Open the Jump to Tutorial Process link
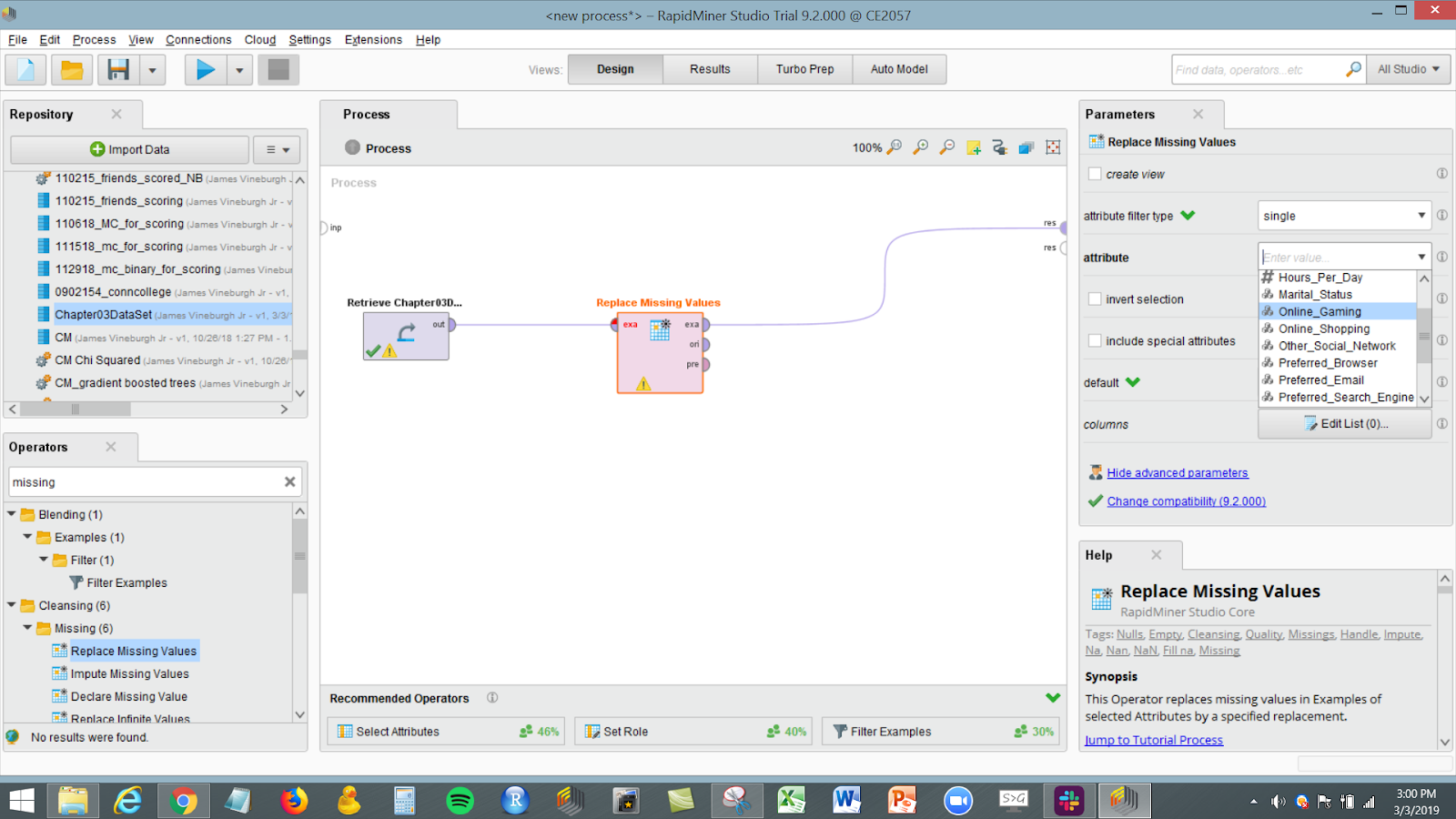Screen dimensions: 1456x819 coord(1154,741)
